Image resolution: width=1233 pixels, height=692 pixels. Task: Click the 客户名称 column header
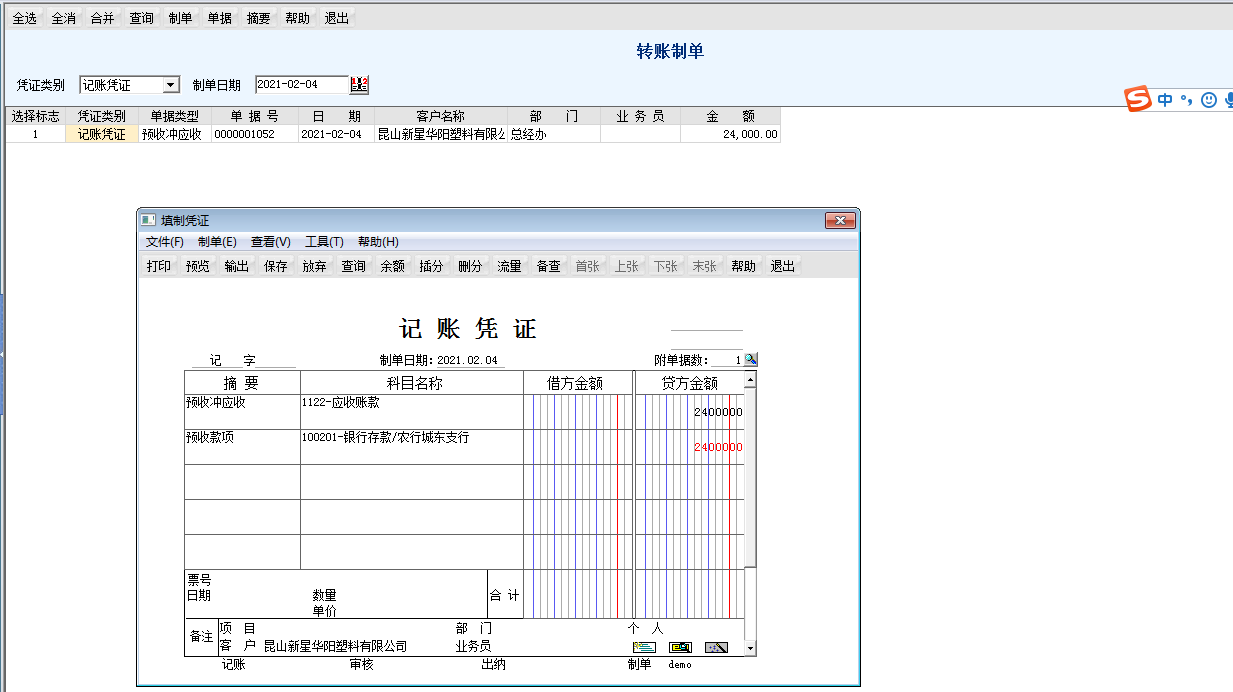point(441,116)
